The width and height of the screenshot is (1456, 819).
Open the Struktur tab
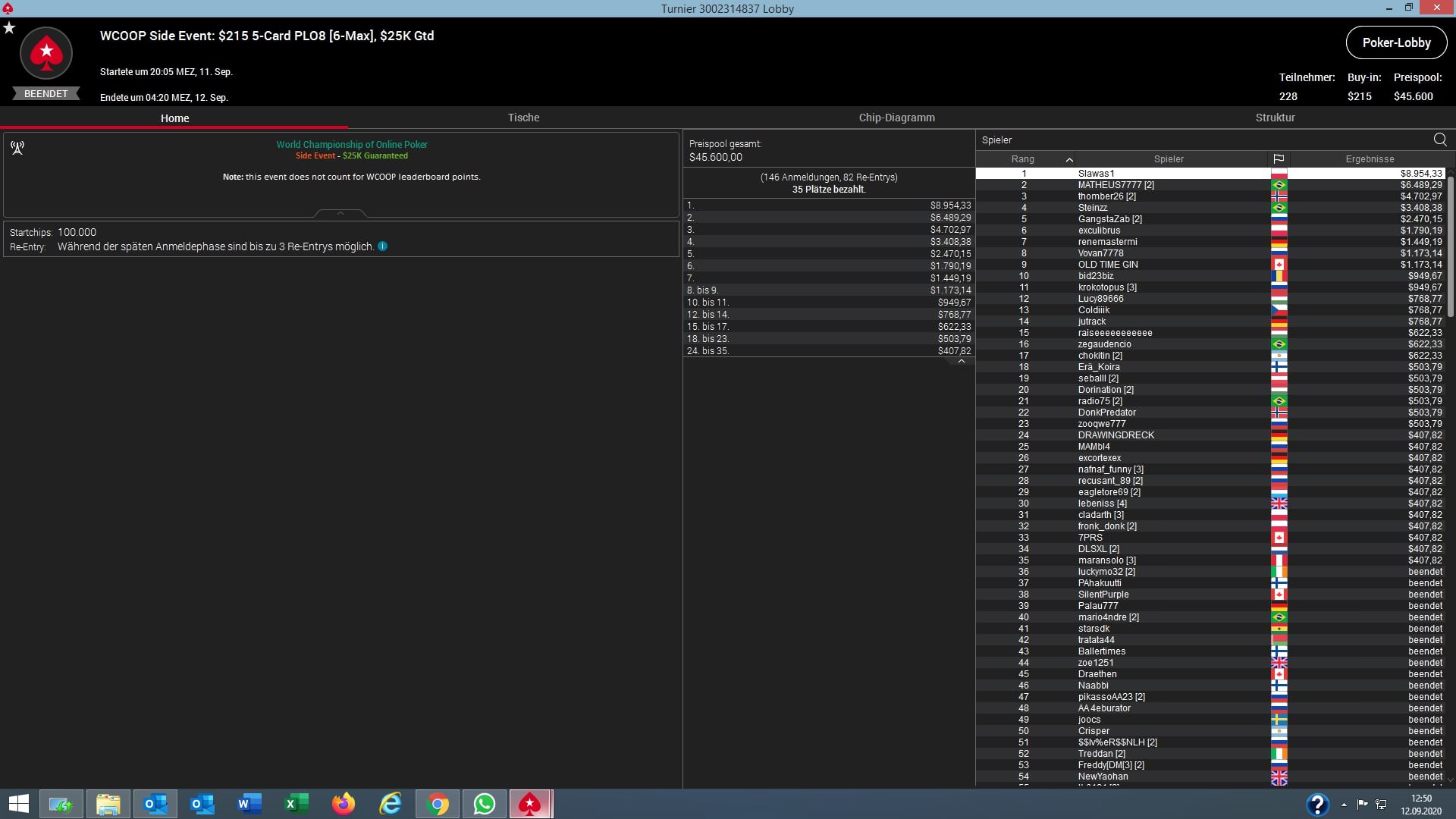[x=1275, y=118]
